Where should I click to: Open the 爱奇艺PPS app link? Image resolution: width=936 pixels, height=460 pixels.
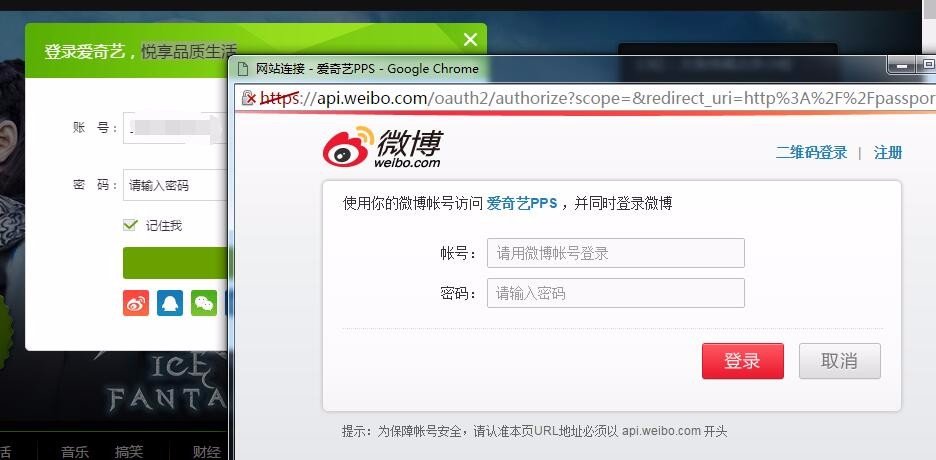click(x=522, y=203)
